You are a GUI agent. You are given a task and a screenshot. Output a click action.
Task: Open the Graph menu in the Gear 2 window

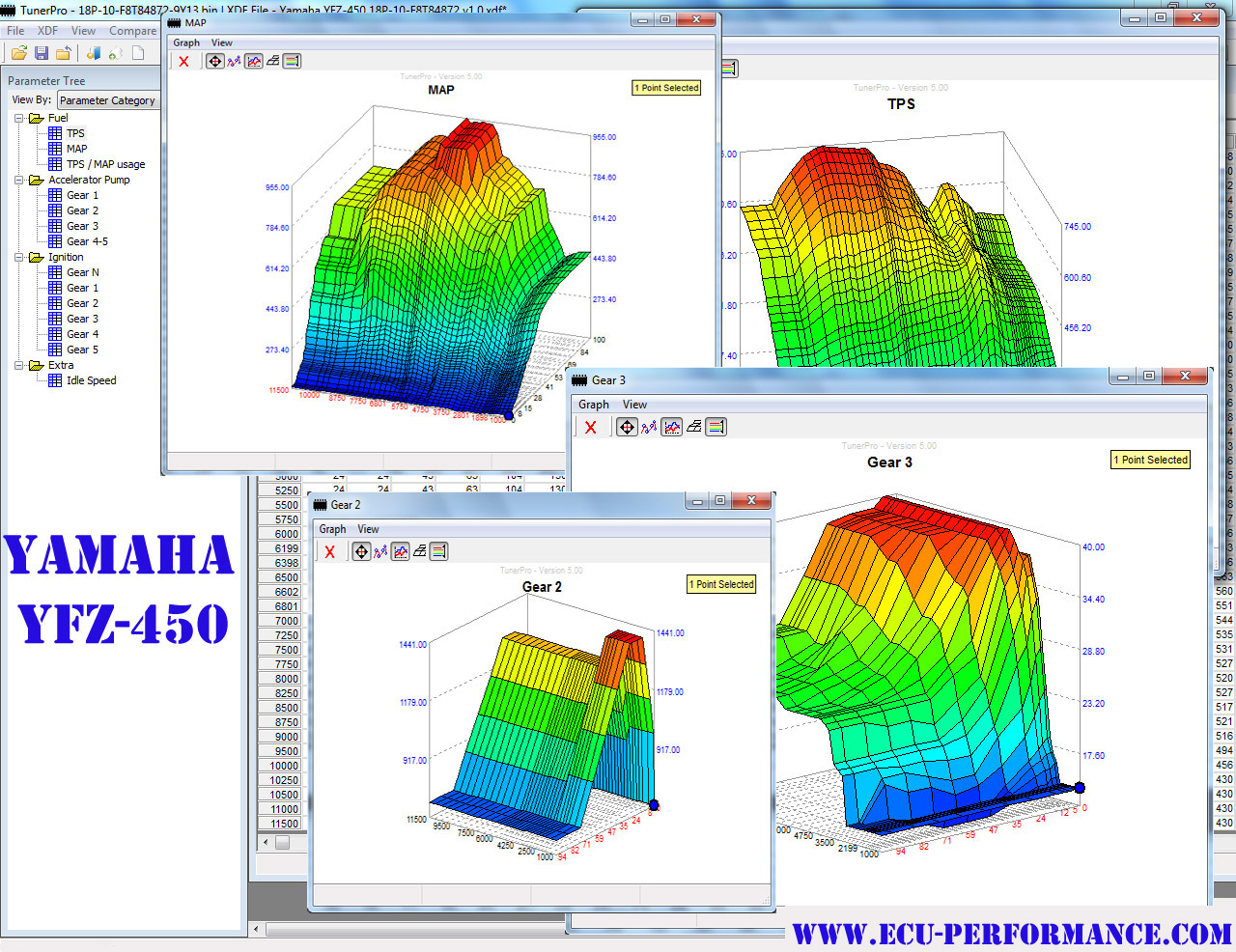pyautogui.click(x=332, y=529)
